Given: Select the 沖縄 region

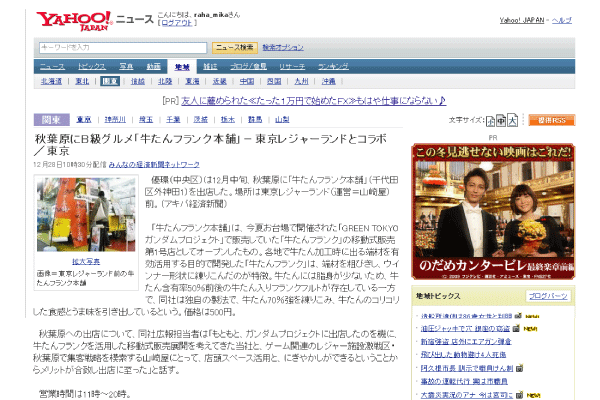Looking at the screenshot, I should pos(328,81).
